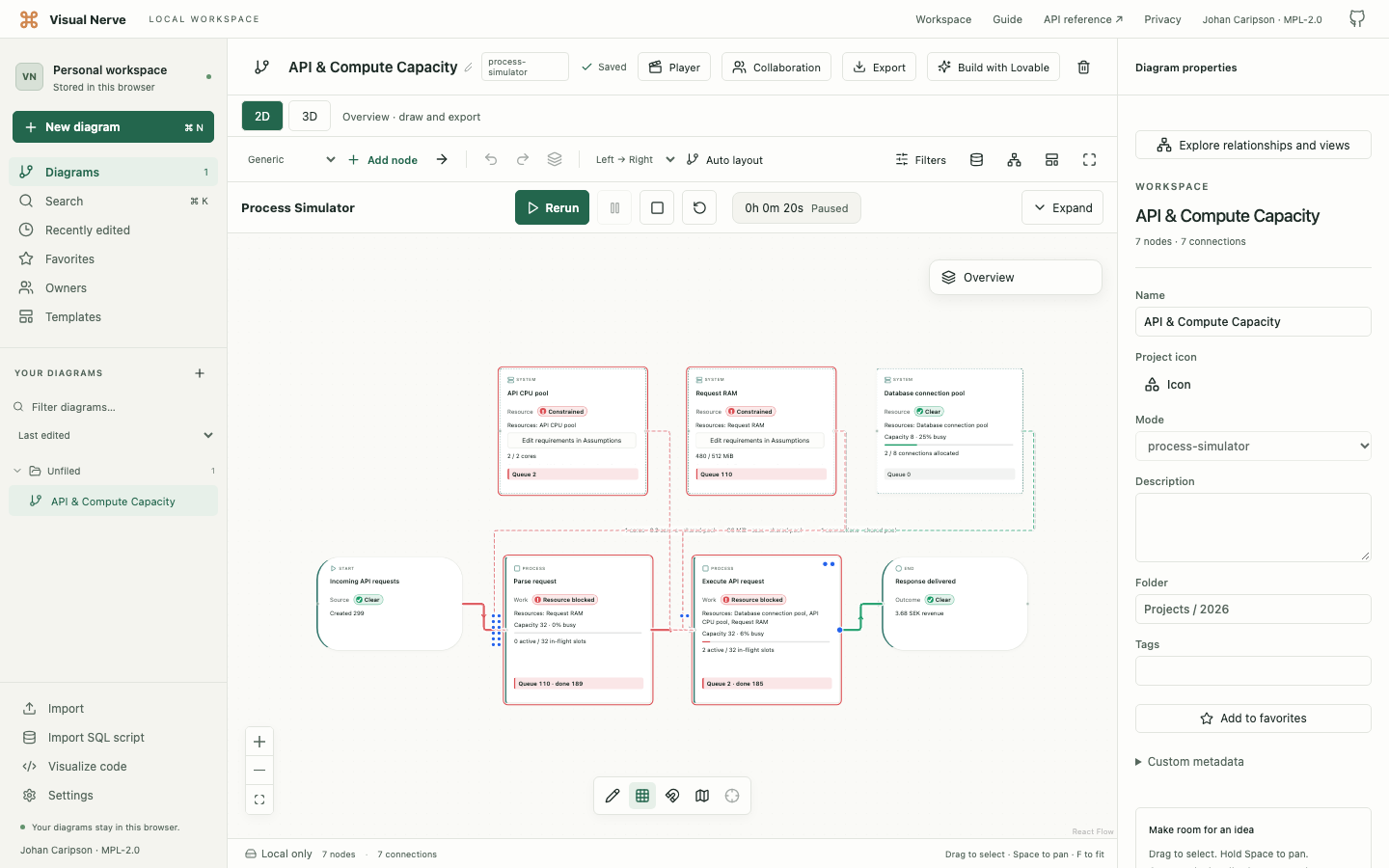
Task: Switch to 2D view
Action: click(x=262, y=116)
